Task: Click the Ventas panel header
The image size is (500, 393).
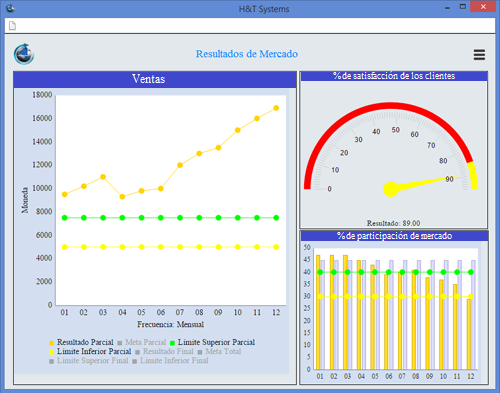Action: click(x=155, y=79)
